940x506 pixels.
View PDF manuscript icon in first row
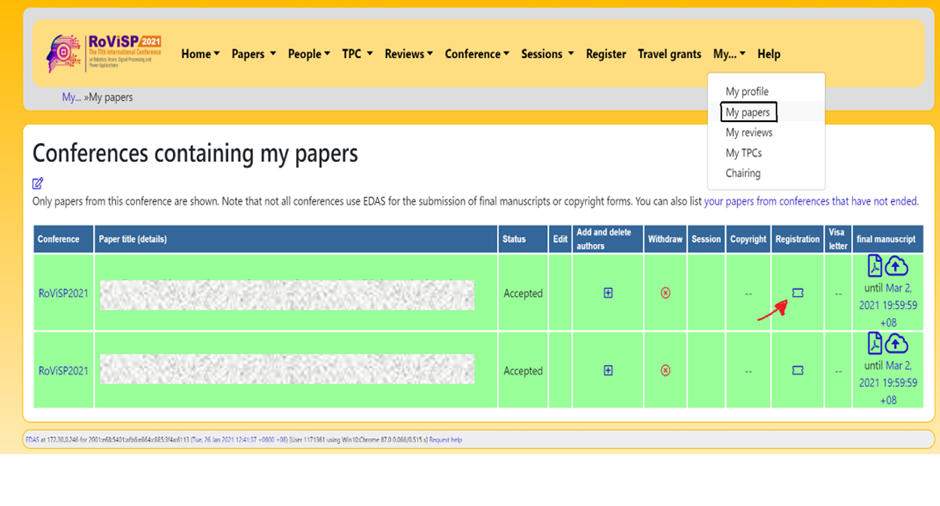[875, 266]
